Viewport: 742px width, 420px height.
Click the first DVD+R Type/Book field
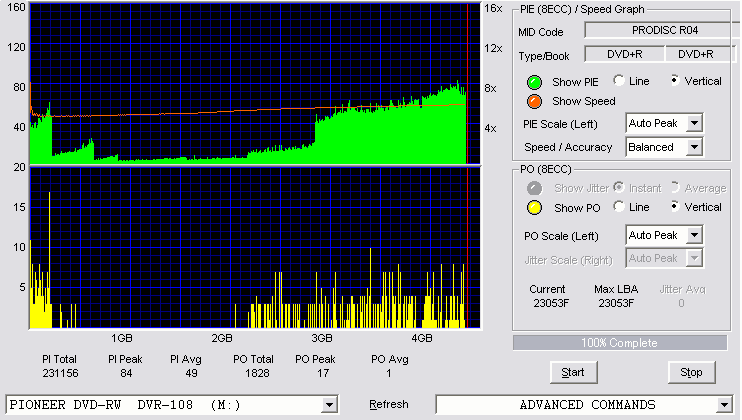(x=625, y=54)
